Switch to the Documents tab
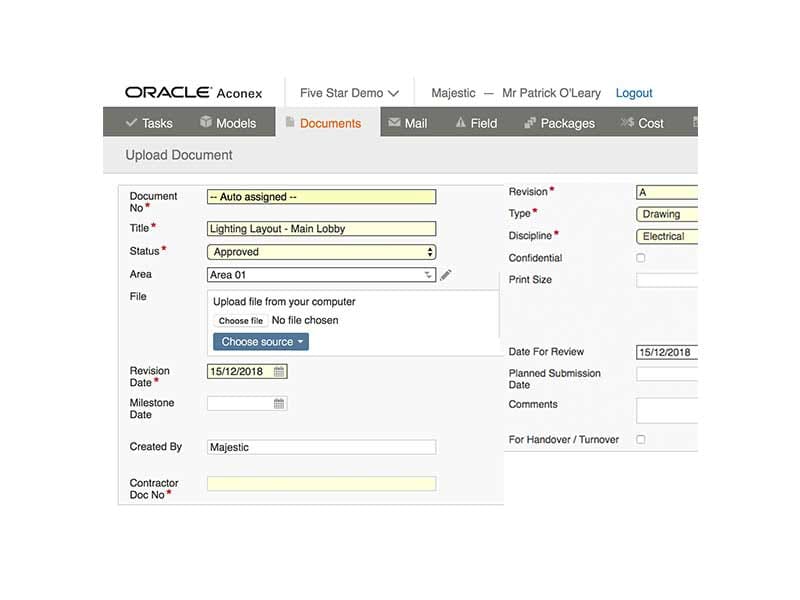This screenshot has width=800, height=600. (332, 123)
